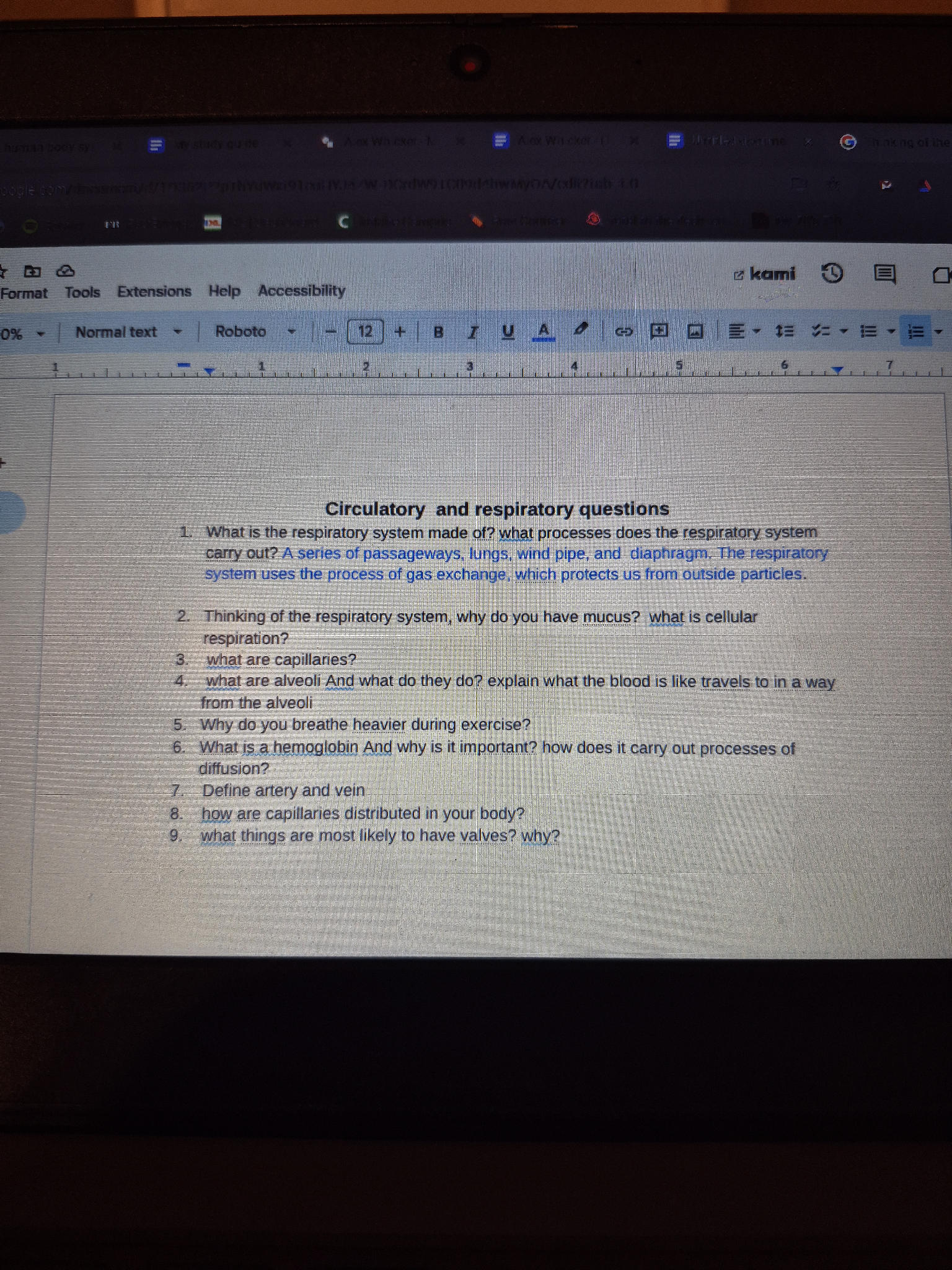
Task: Click the line and paragraph spacing icon
Action: [x=785, y=332]
